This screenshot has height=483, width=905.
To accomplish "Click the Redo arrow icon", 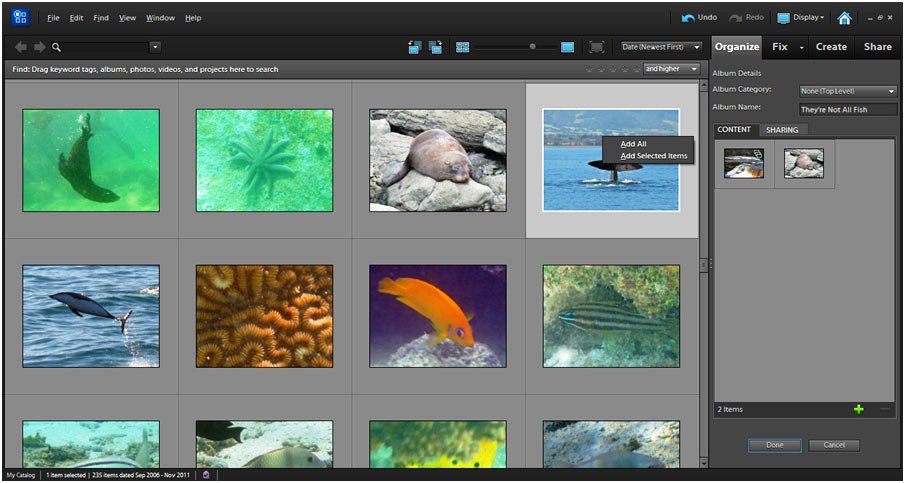I will [x=735, y=18].
